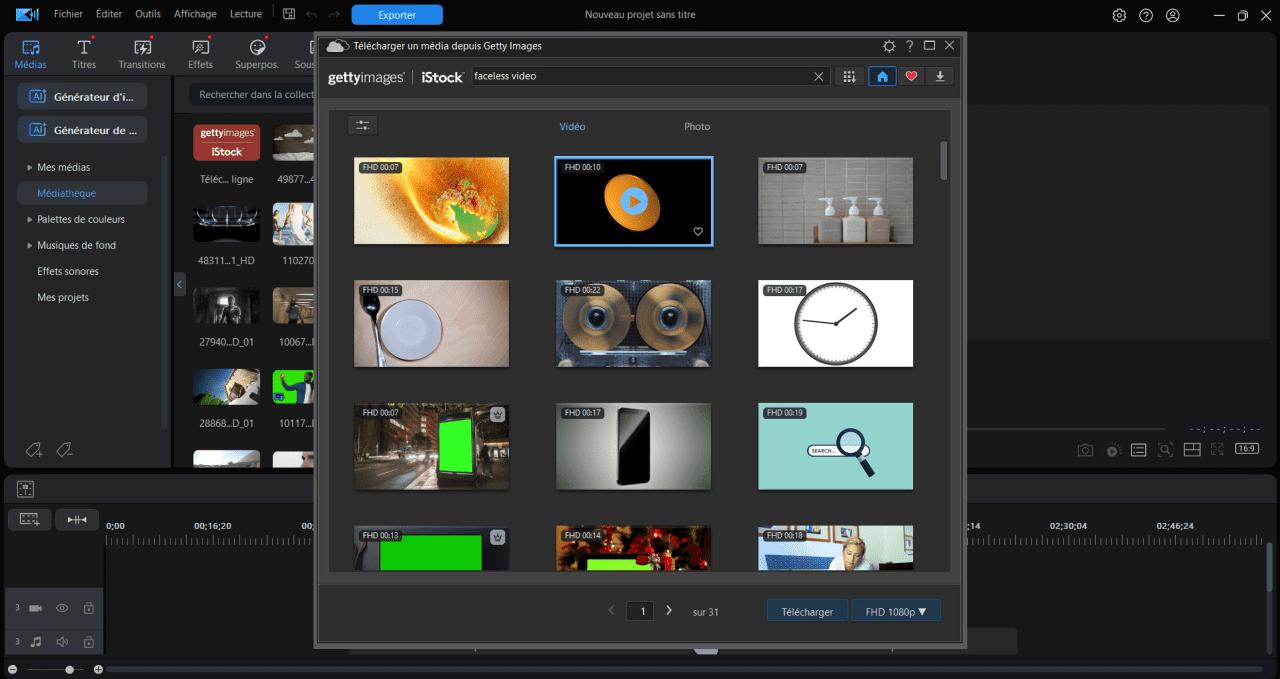Open Mes projets in the sidebar
Screen dimensions: 1280x679
tap(63, 297)
